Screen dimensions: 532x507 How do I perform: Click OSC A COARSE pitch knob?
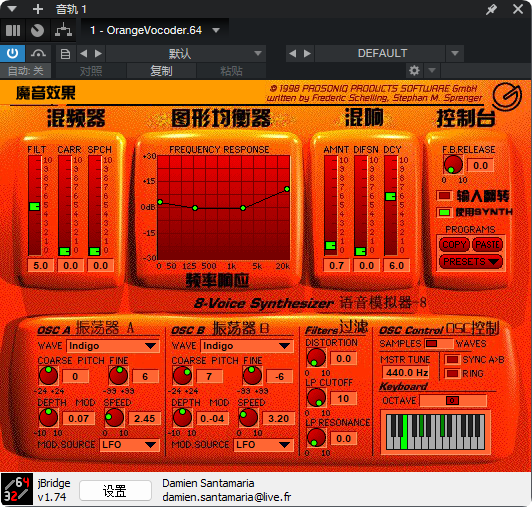[x=49, y=375]
